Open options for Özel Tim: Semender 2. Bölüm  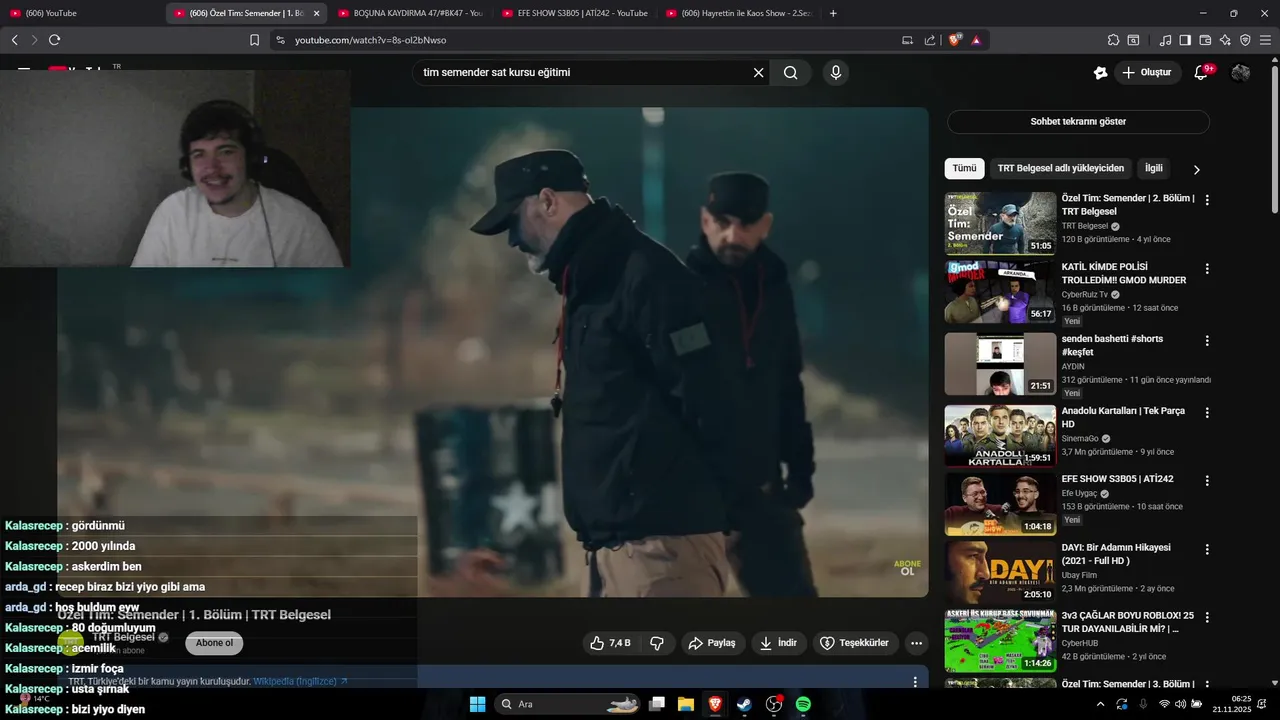pyautogui.click(x=1207, y=200)
